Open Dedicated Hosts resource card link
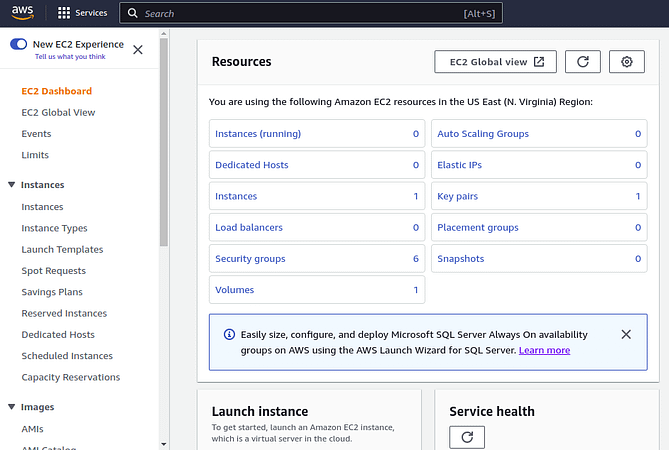The image size is (669, 450). [x=252, y=165]
